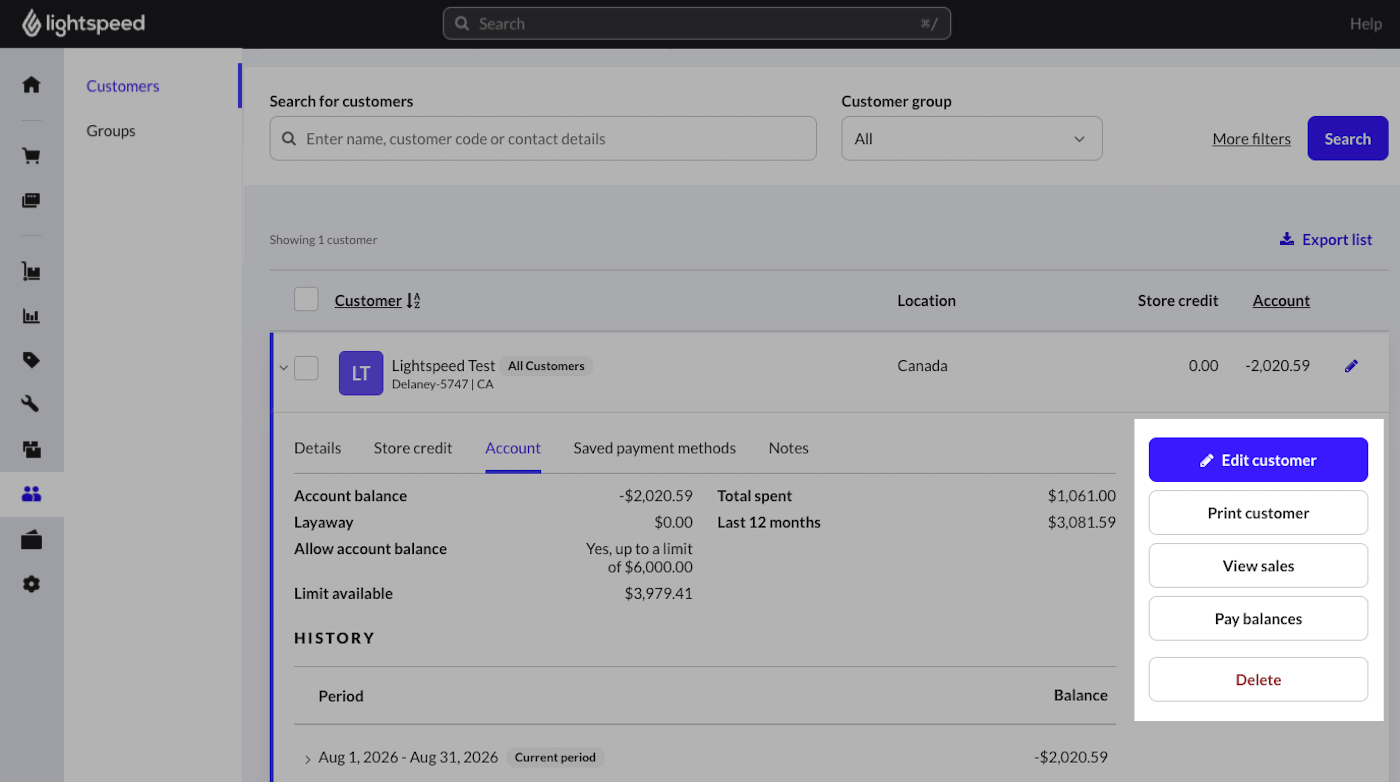
Task: Go to Customers in side menu
Action: 123,86
